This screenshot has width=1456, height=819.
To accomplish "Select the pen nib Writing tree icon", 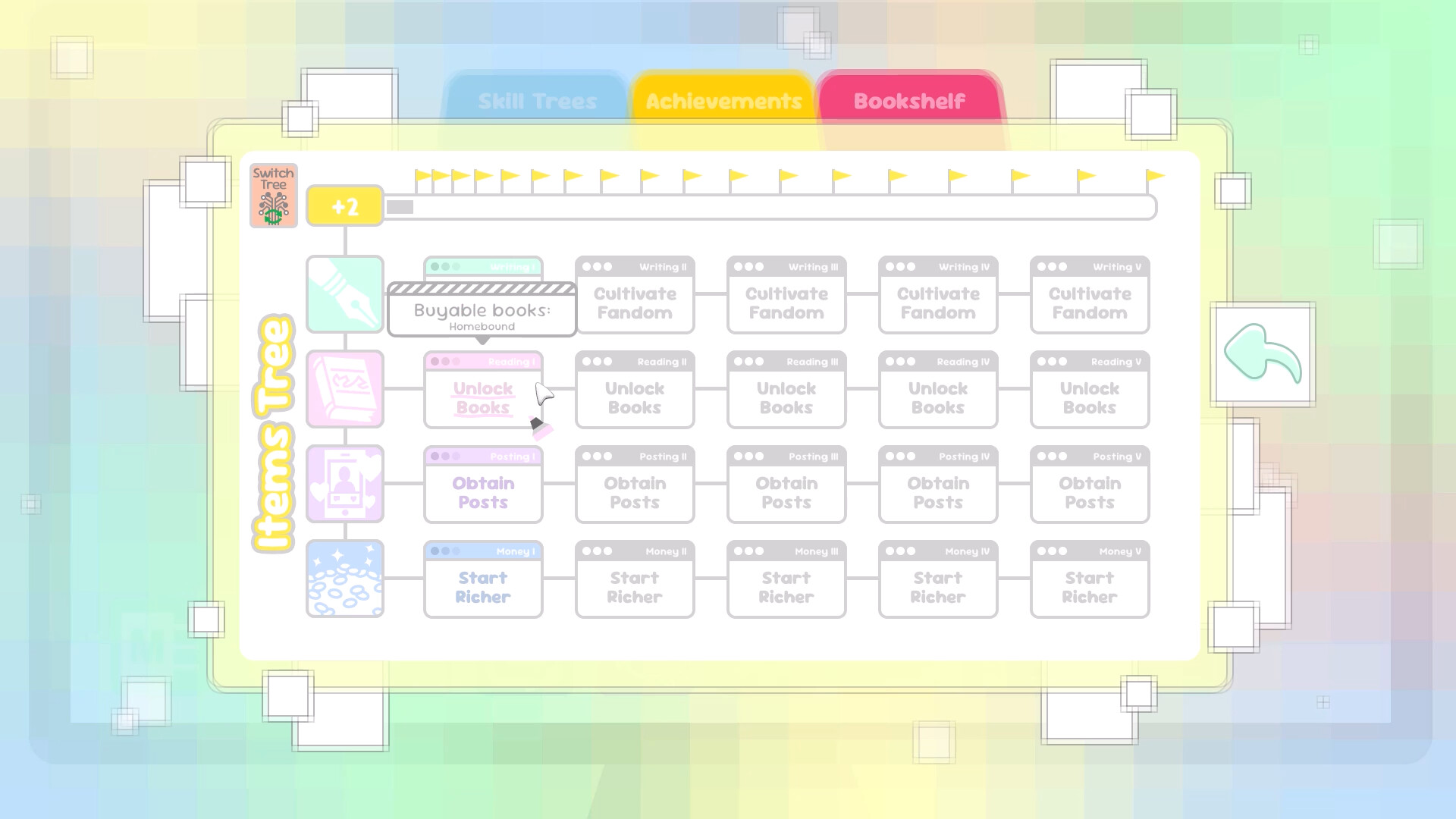I will pyautogui.click(x=345, y=295).
